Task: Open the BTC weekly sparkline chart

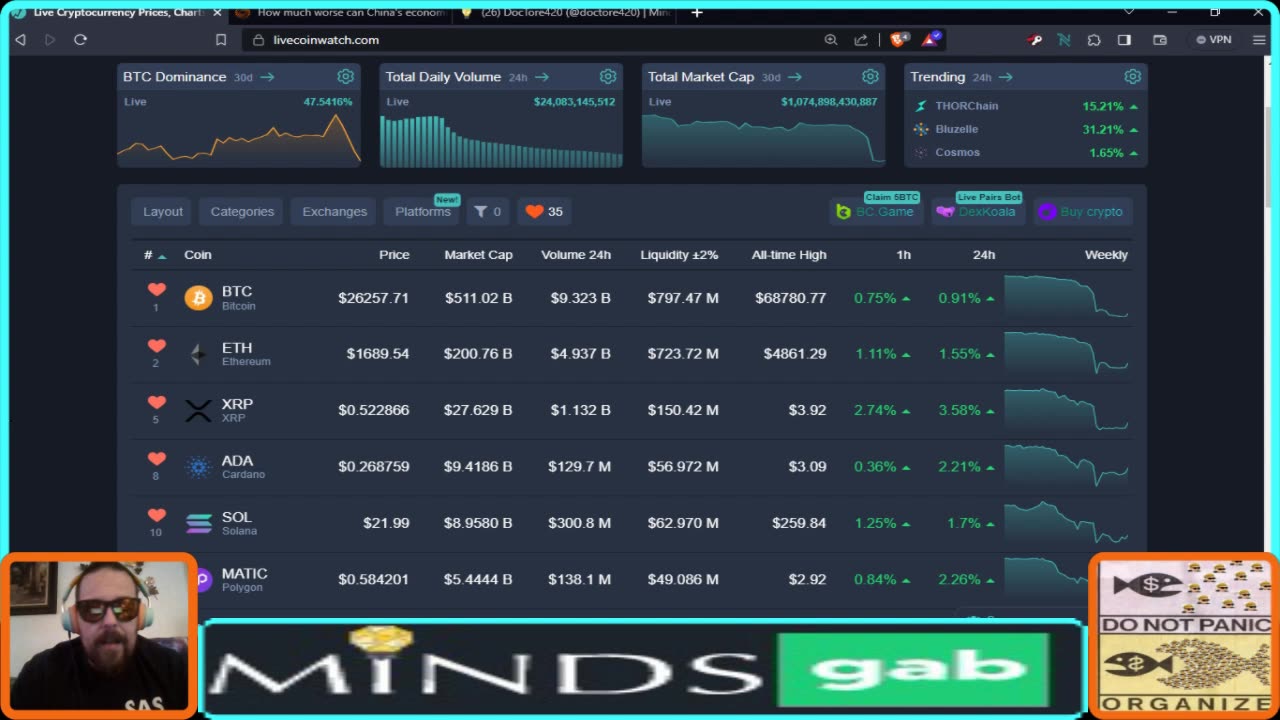Action: point(1066,297)
